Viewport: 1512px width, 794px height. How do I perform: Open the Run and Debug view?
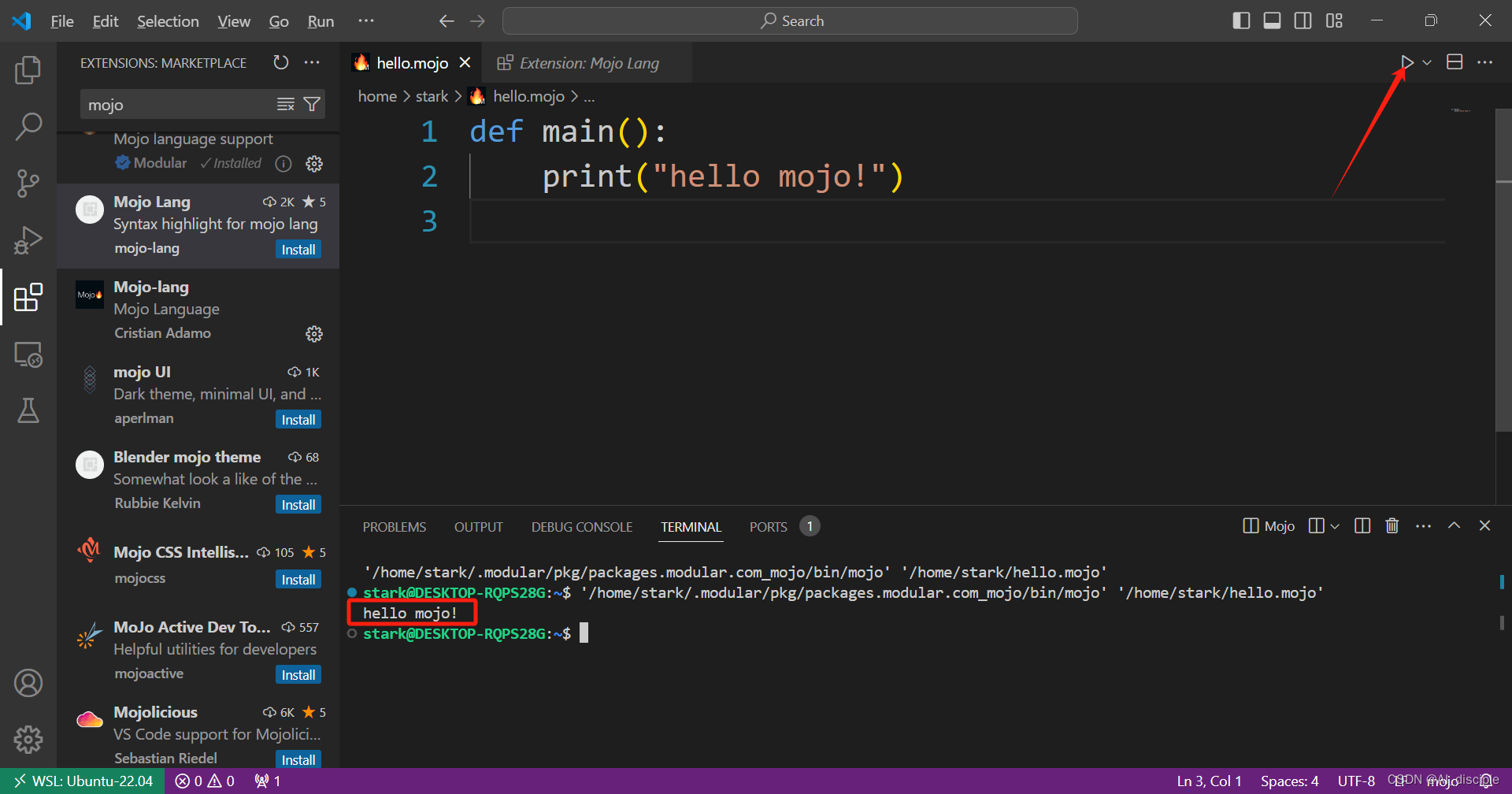click(28, 239)
